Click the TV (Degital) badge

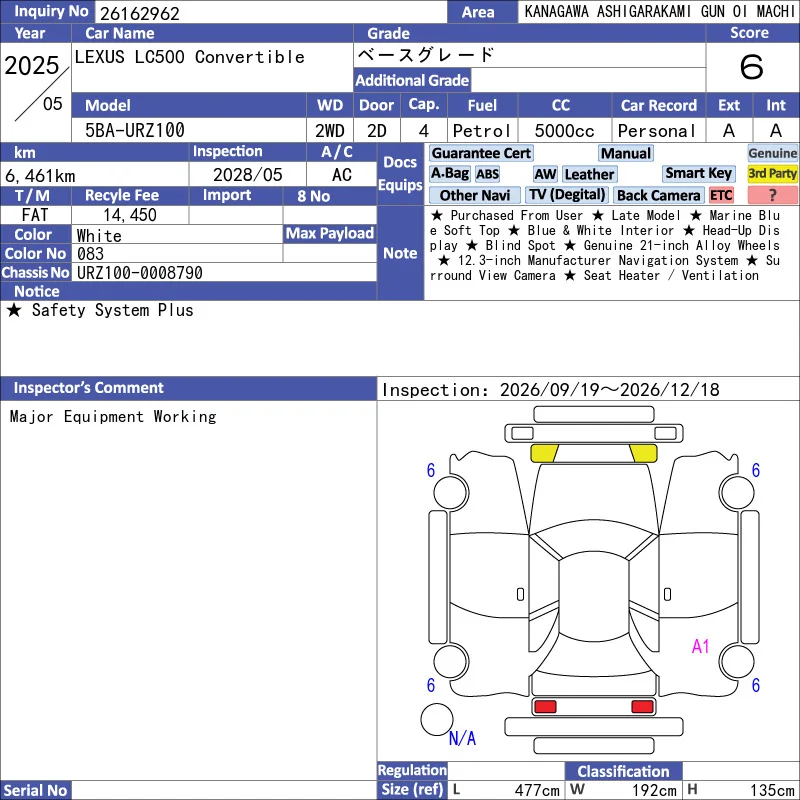(566, 195)
